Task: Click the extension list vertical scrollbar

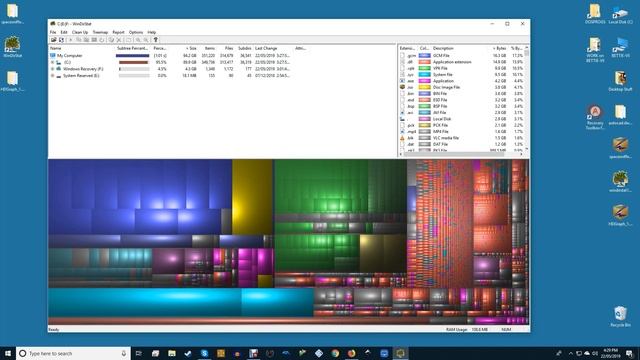Action: click(527, 98)
